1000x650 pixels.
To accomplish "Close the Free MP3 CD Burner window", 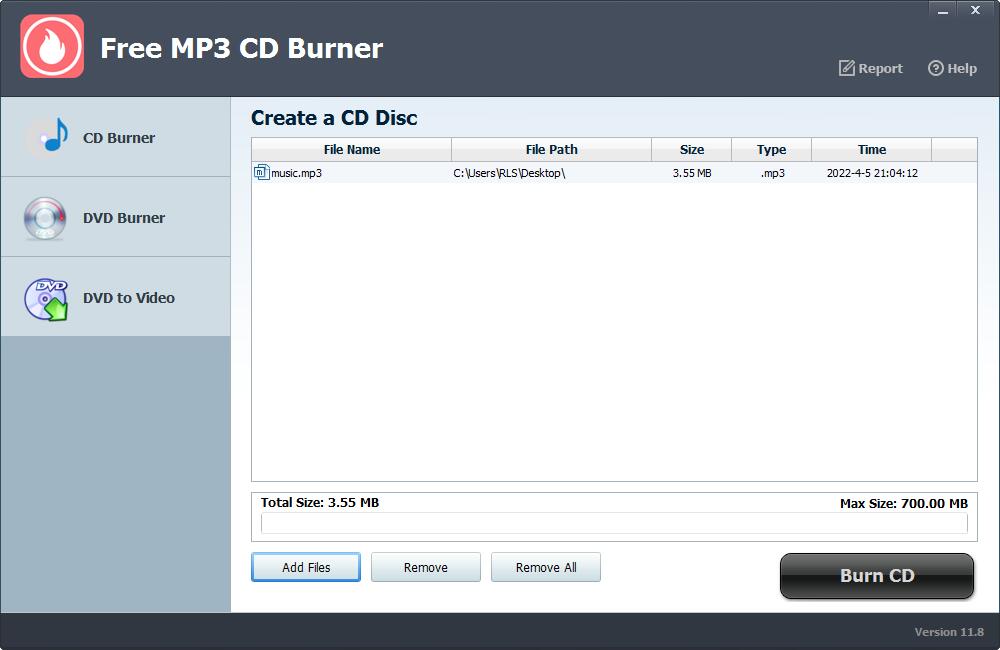I will point(975,10).
